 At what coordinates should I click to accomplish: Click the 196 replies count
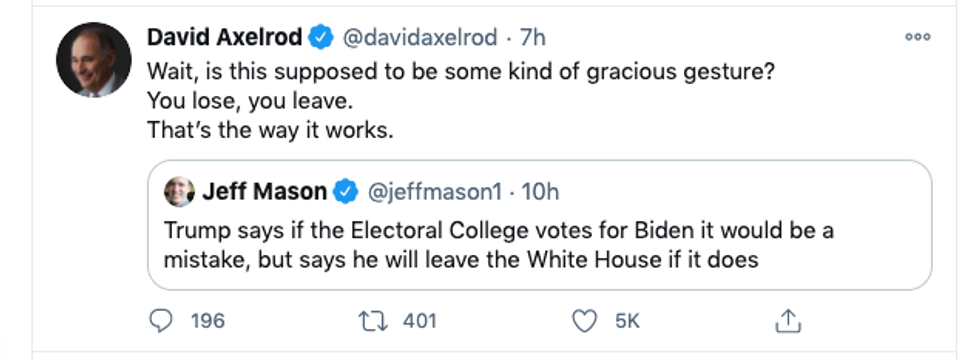pos(208,321)
